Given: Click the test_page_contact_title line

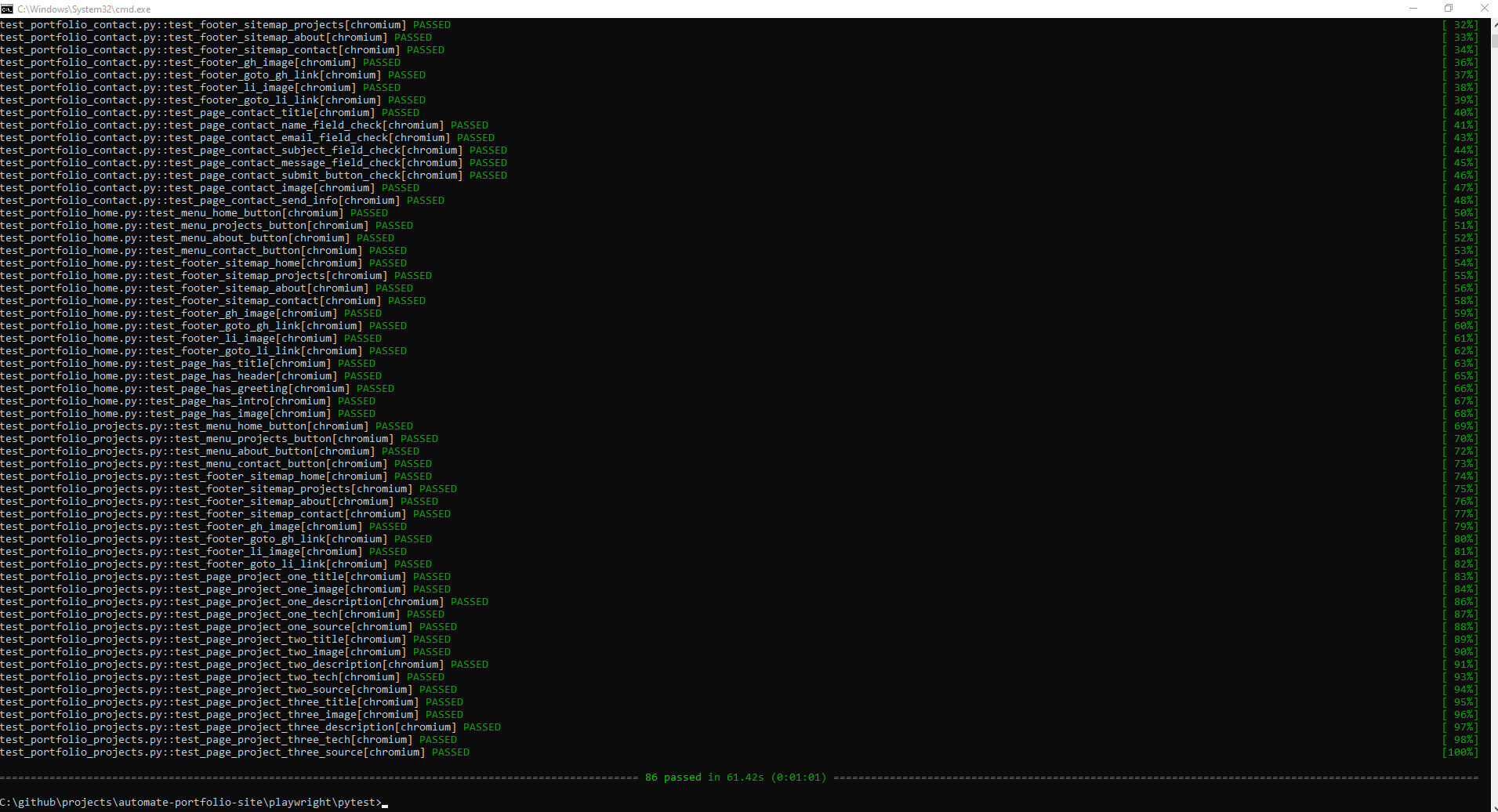Looking at the screenshot, I should (209, 113).
